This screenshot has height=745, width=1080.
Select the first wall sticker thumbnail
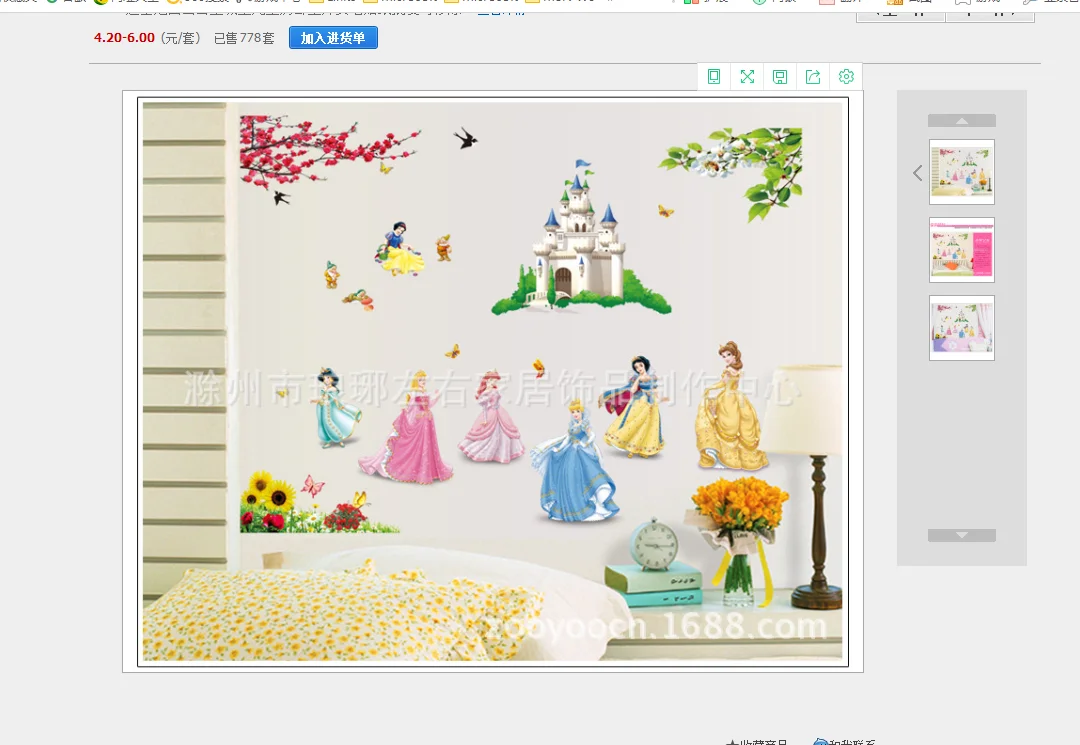(962, 172)
